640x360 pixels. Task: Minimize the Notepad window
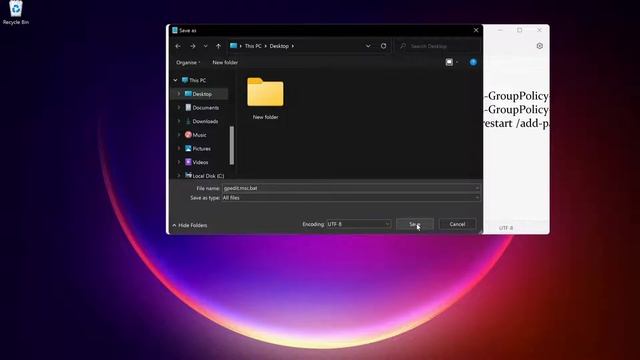pyautogui.click(x=500, y=30)
